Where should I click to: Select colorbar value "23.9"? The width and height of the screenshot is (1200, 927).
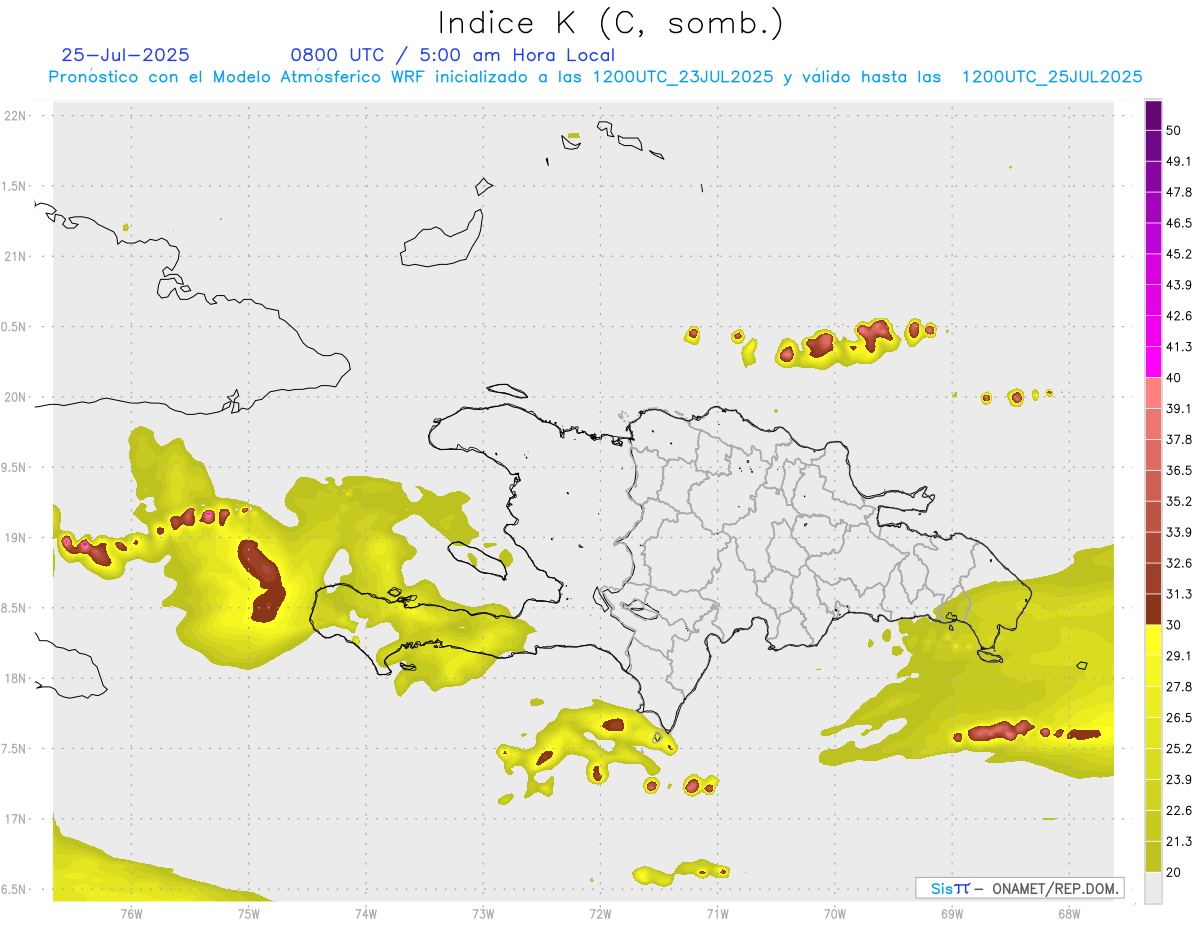point(1179,780)
